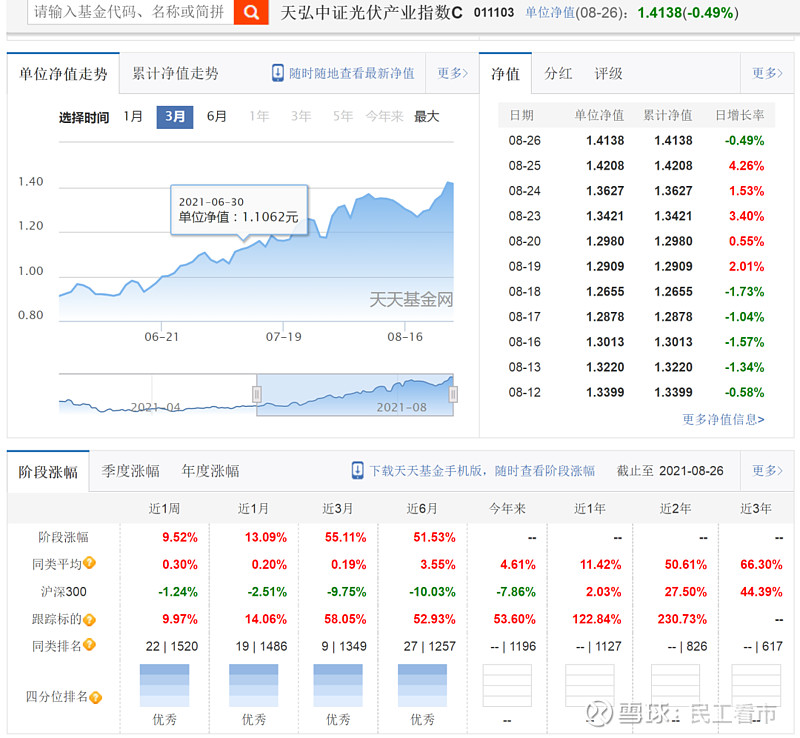Switch to 累计净值走势 tab
Screen dimensions: 800x738
175,73
